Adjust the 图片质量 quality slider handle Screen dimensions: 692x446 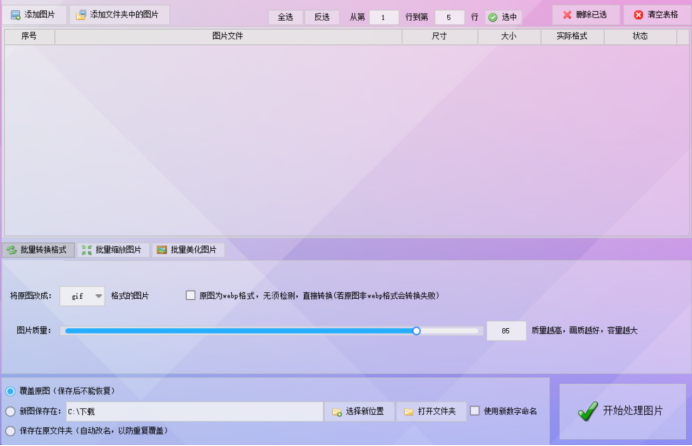(416, 331)
